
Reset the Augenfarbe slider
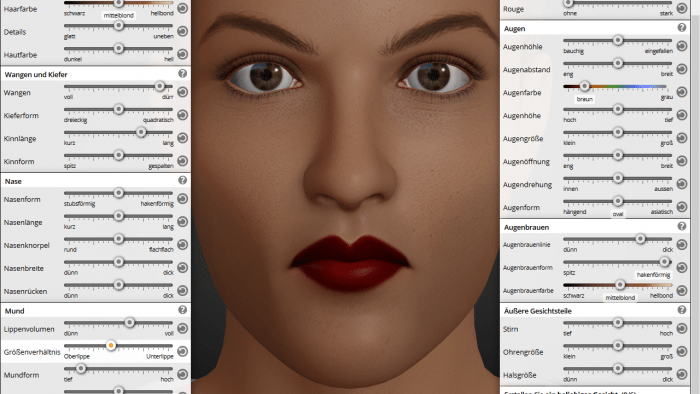(x=682, y=92)
